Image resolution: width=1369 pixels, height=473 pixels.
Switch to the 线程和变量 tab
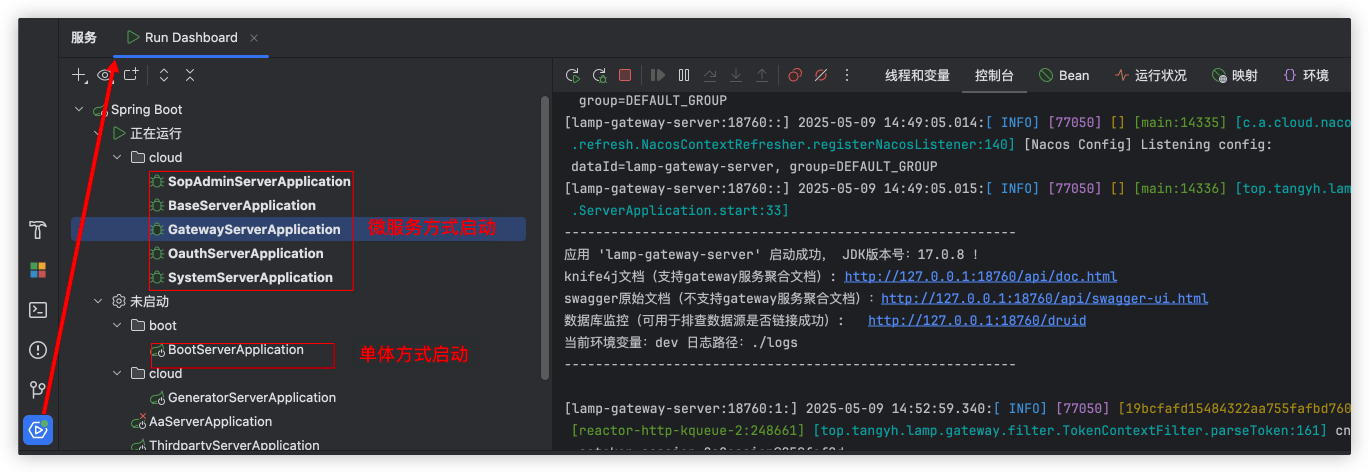pos(917,75)
